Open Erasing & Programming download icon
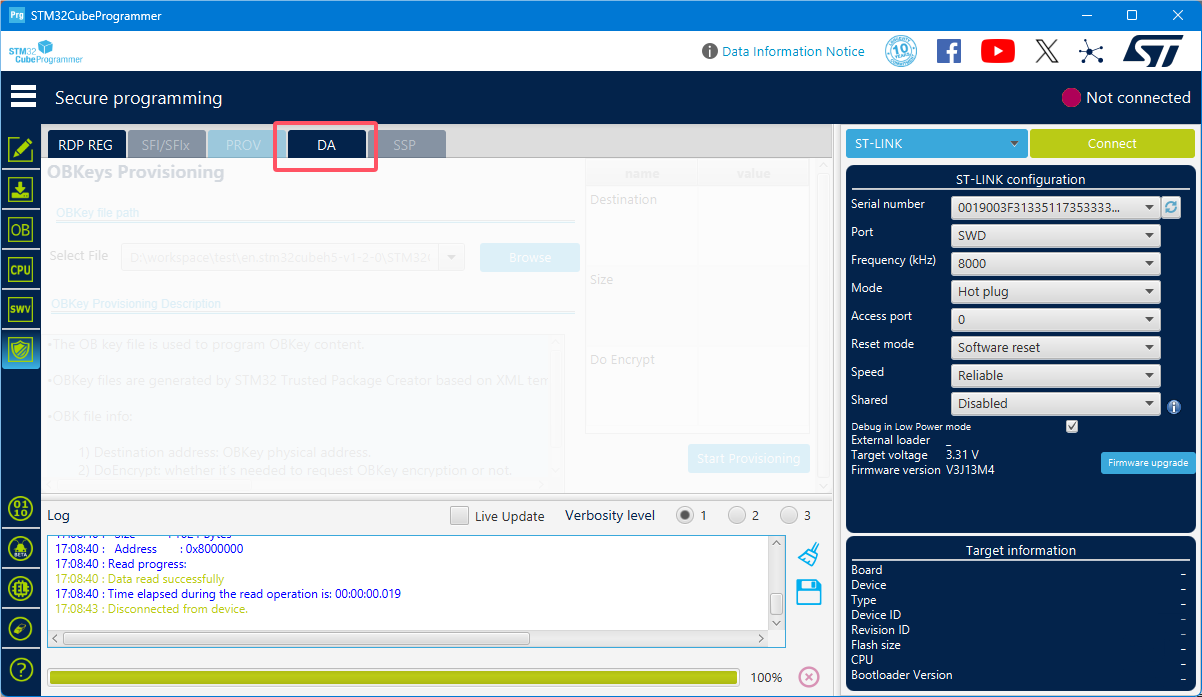This screenshot has height=697, width=1202. click(x=20, y=189)
